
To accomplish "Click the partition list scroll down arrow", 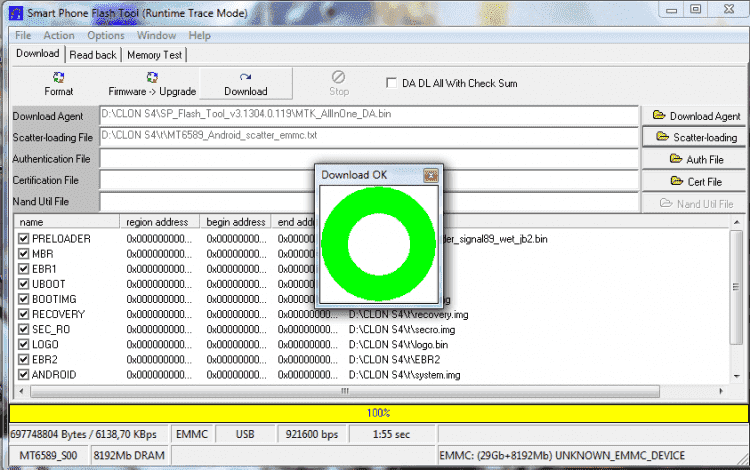I will coord(736,376).
